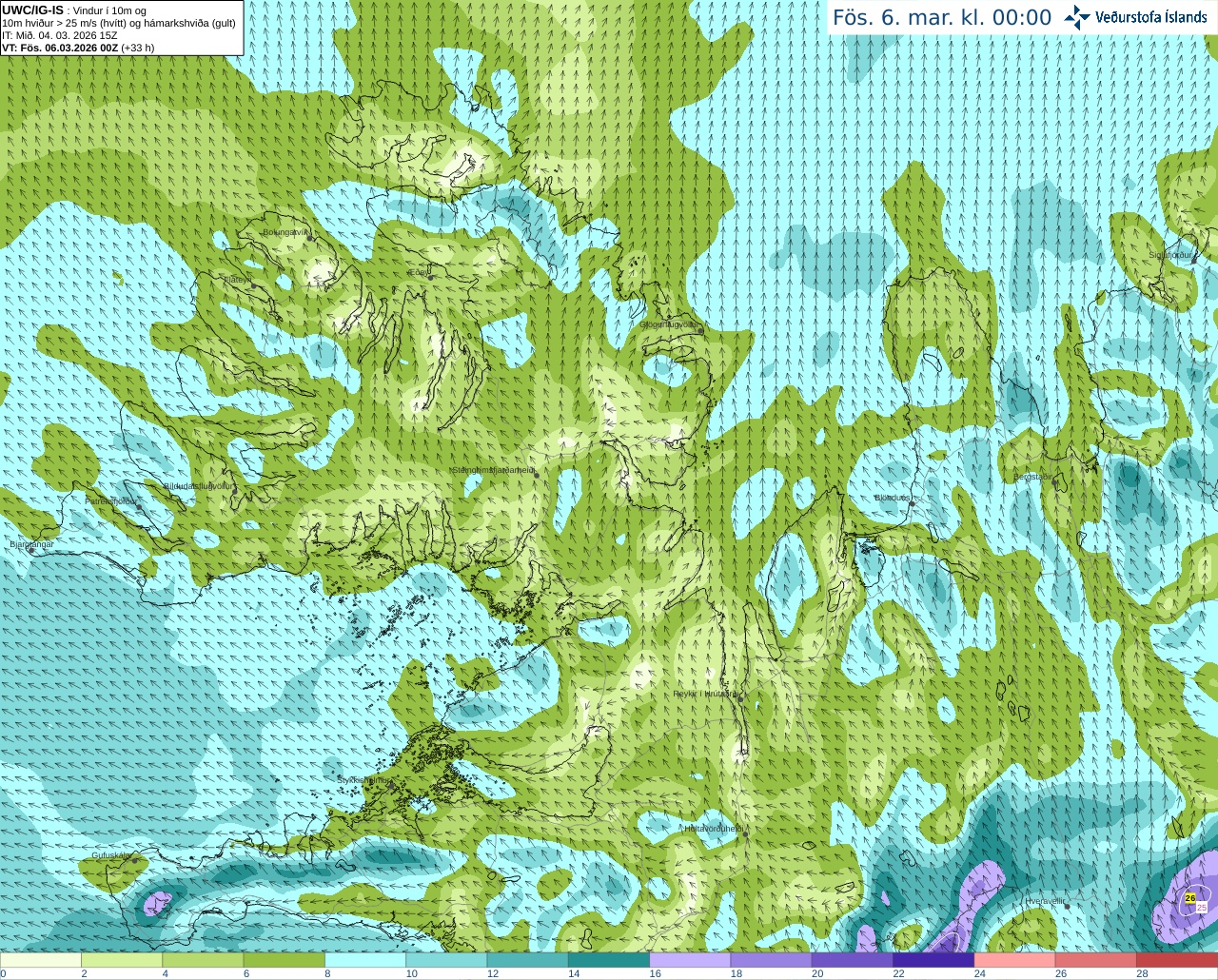This screenshot has height=980, width=1218.
Task: Click the 18–20 m/s purple legend swatch
Action: pos(771,960)
